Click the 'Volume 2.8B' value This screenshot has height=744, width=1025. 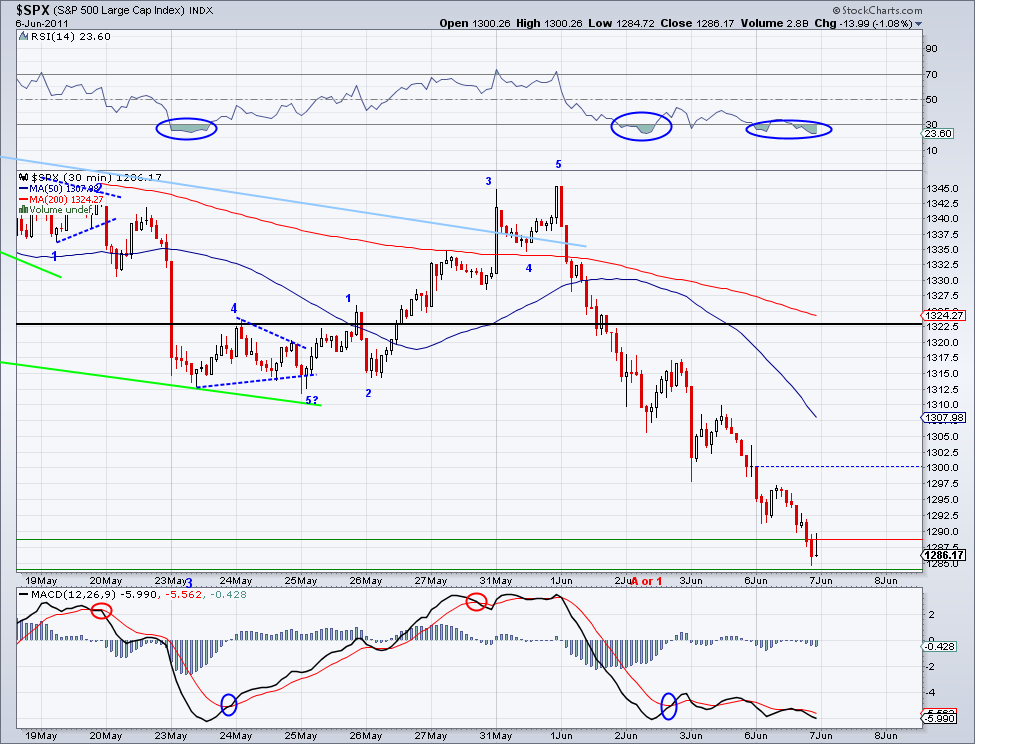click(775, 24)
